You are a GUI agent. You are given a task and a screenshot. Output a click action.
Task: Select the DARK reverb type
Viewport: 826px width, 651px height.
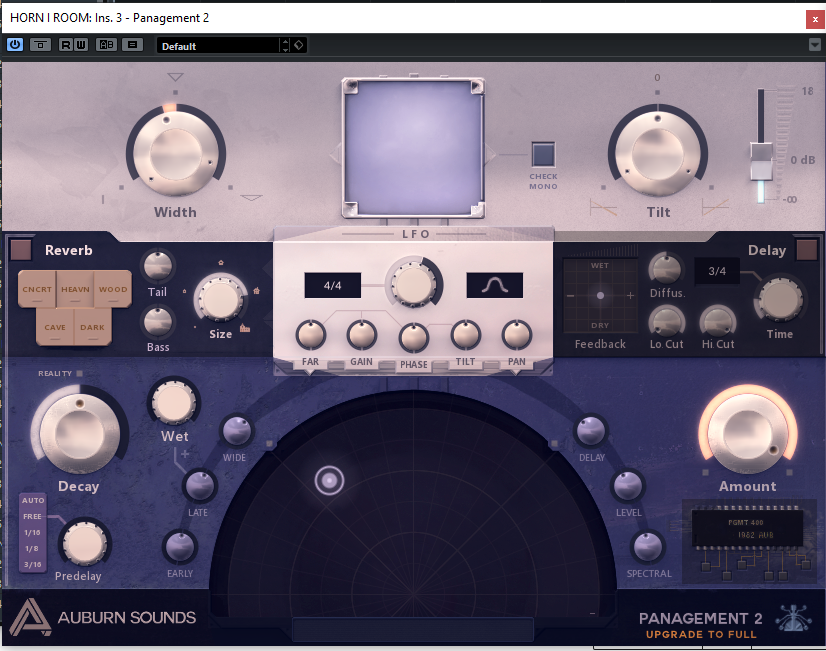[92, 327]
